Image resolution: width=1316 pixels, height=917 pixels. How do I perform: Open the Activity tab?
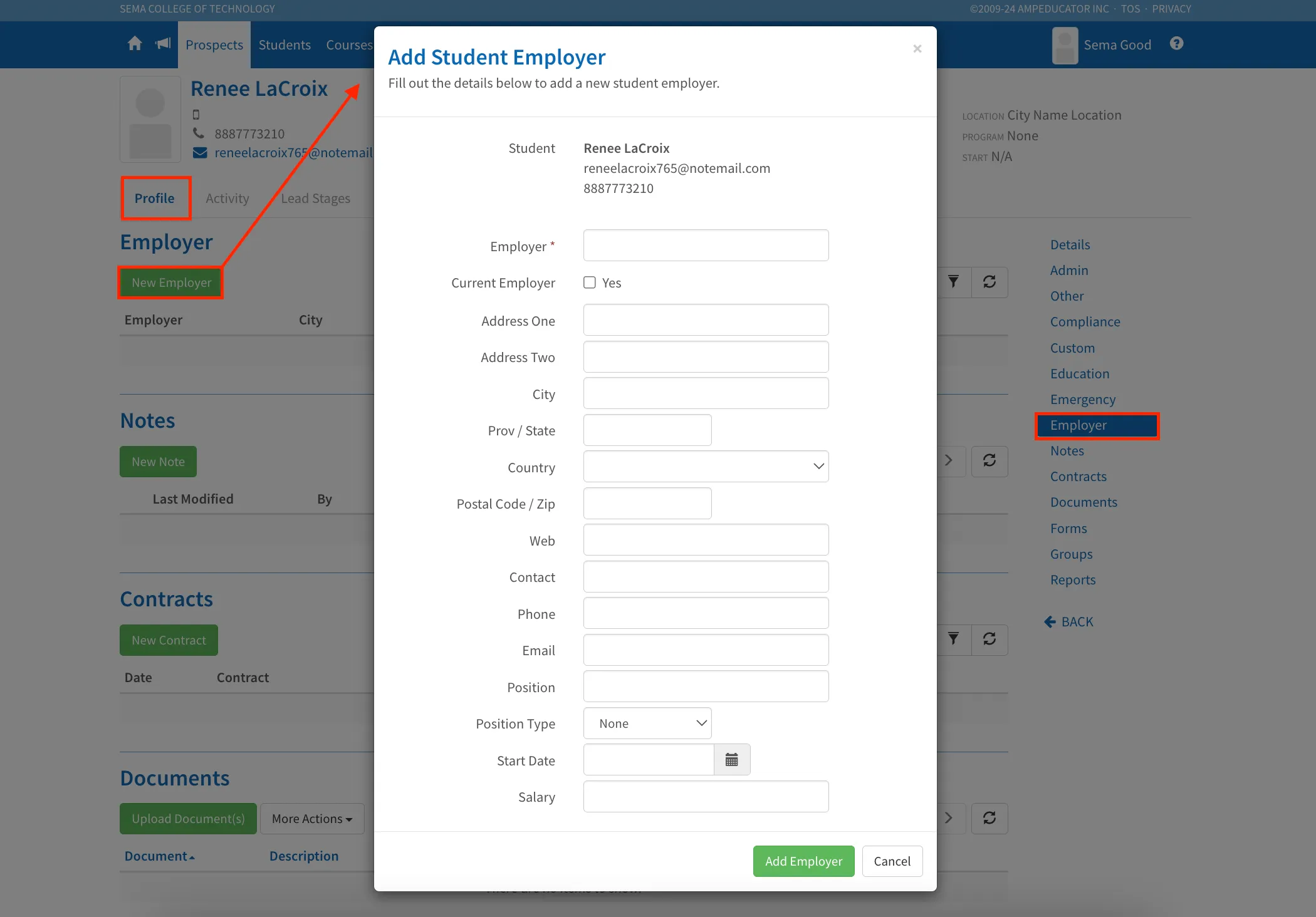click(x=227, y=199)
